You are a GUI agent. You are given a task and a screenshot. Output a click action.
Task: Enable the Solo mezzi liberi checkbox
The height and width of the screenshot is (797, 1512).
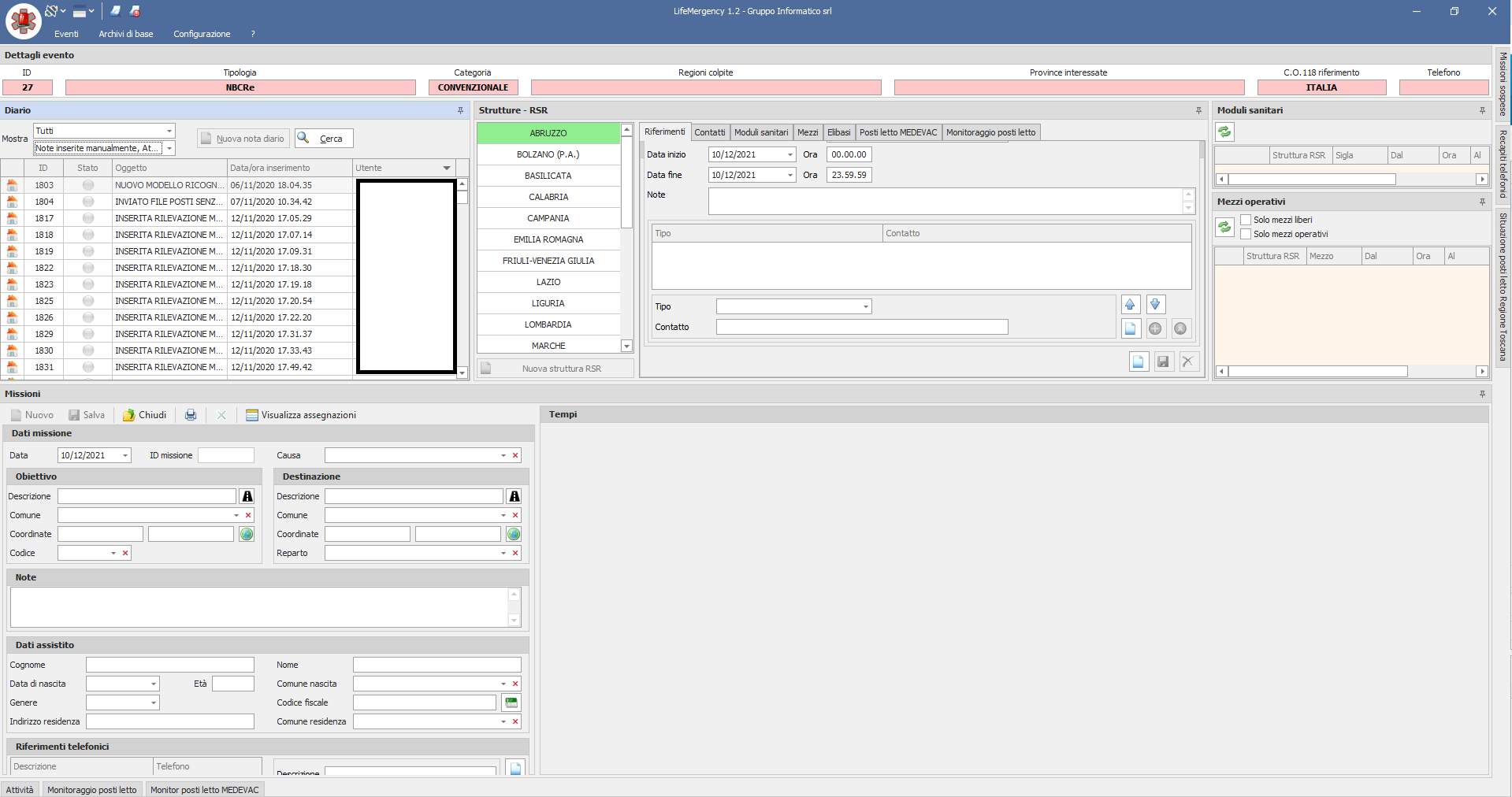1246,220
